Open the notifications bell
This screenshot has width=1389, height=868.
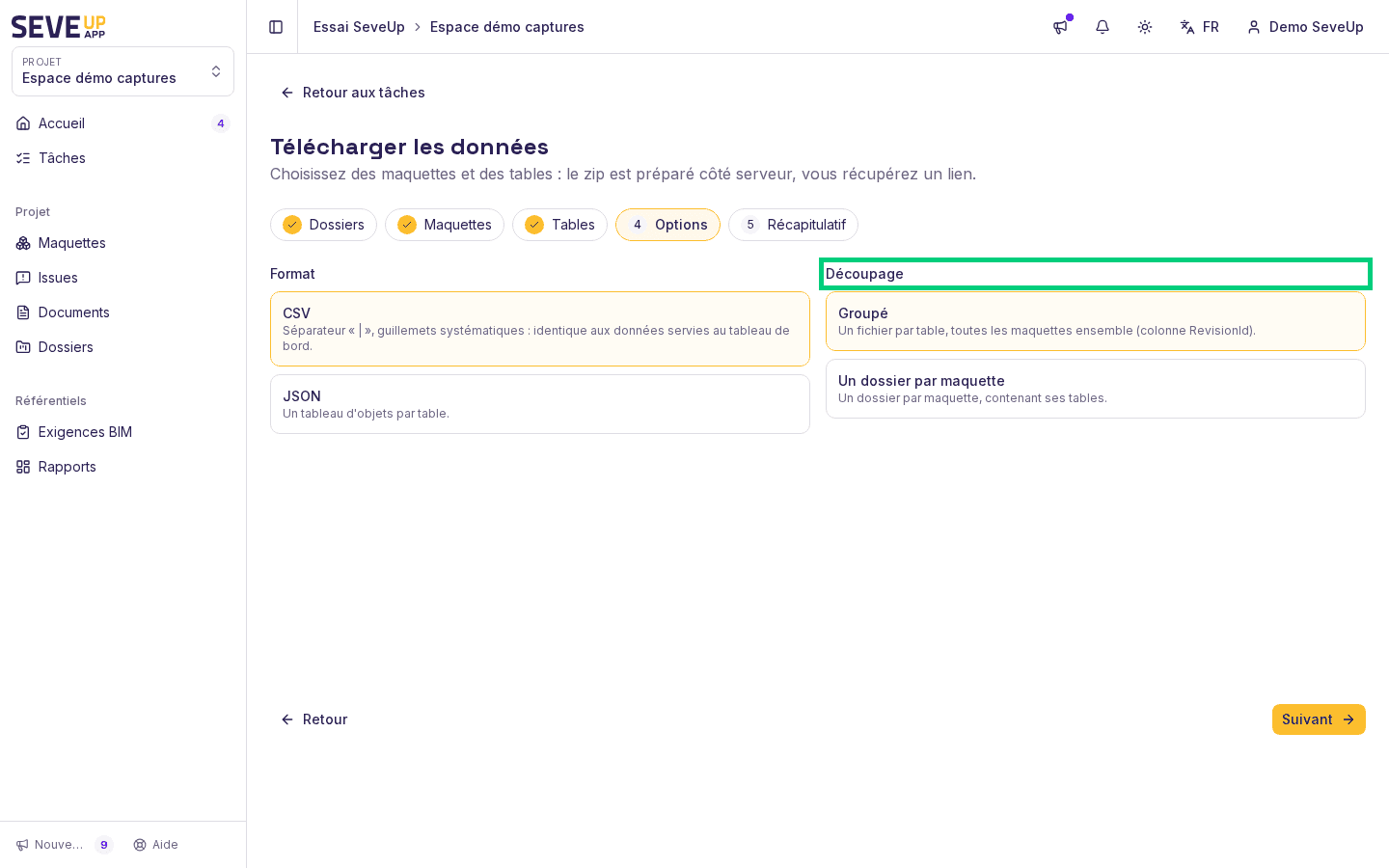coord(1103,27)
